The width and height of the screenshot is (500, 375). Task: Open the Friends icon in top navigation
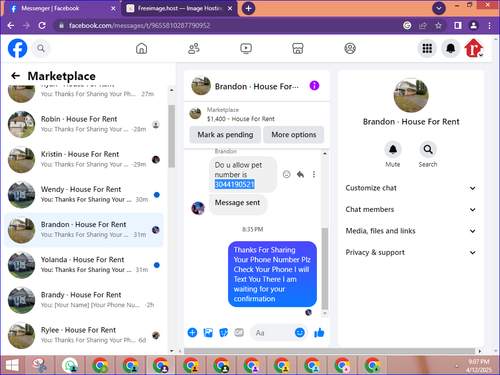pos(194,49)
